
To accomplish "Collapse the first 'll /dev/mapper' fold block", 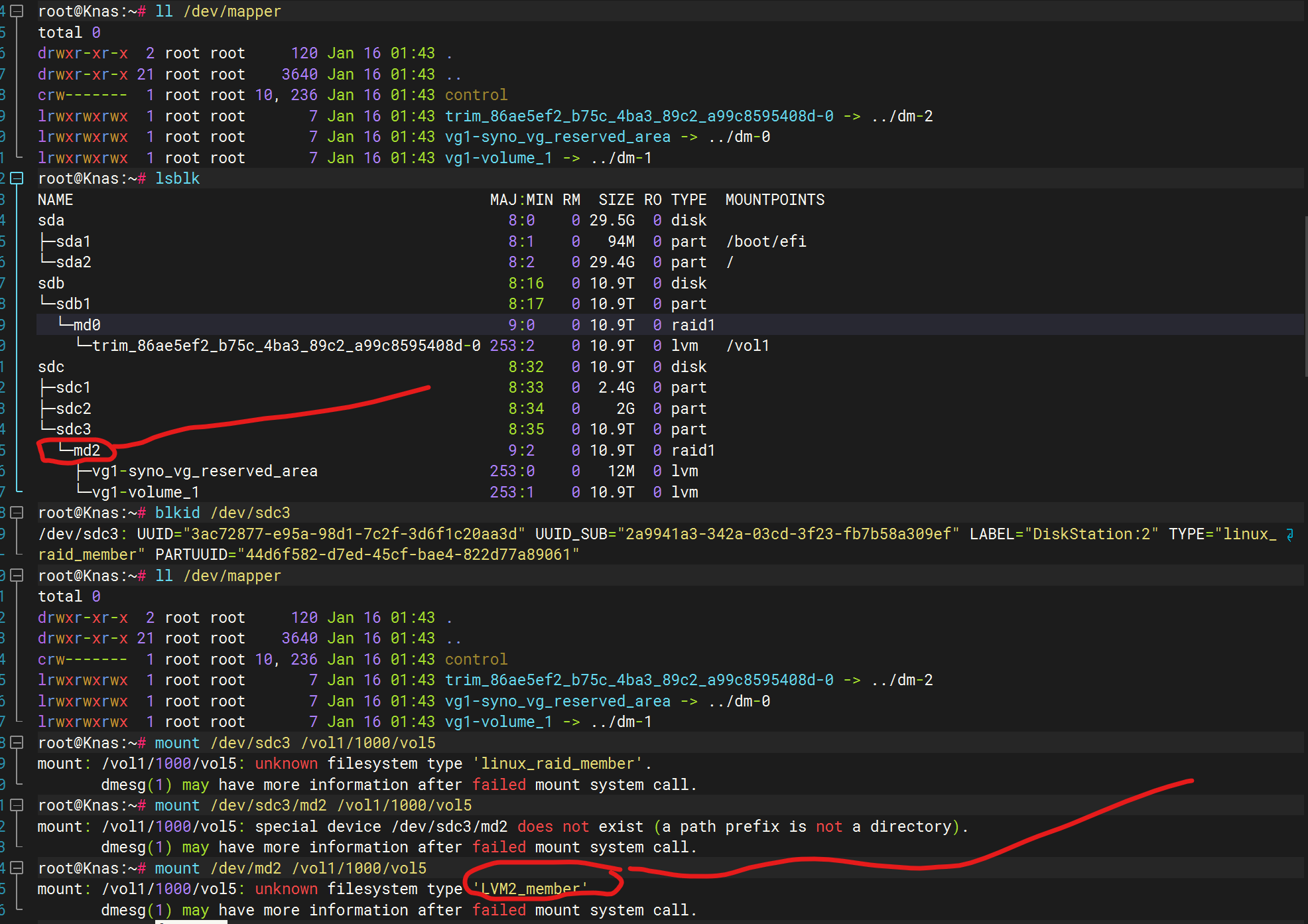I will click(x=18, y=11).
